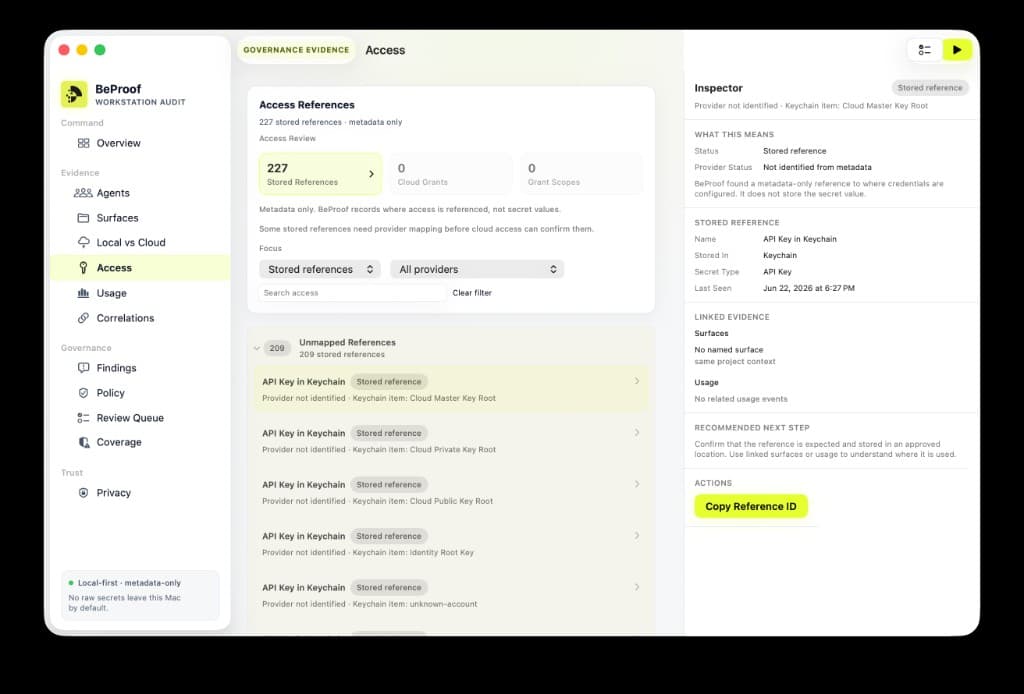Click 'No related usage events' text
The image size is (1024, 694).
click(x=741, y=399)
